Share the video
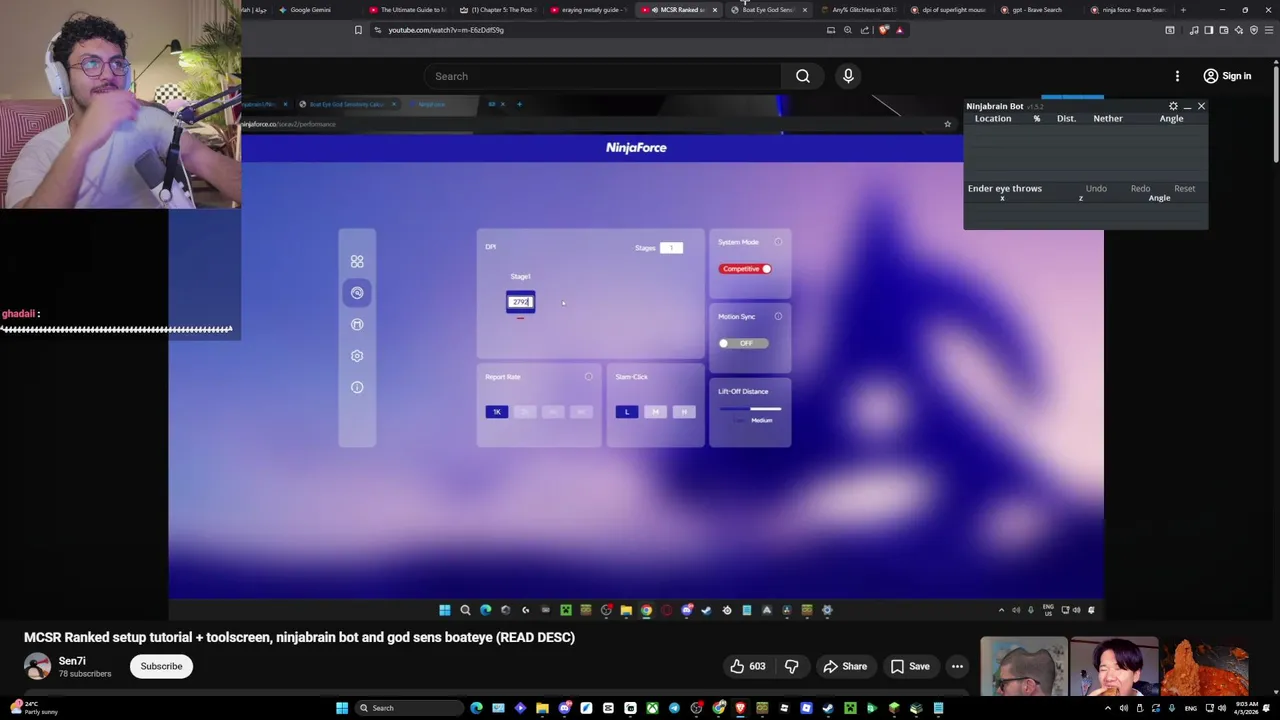 click(845, 666)
